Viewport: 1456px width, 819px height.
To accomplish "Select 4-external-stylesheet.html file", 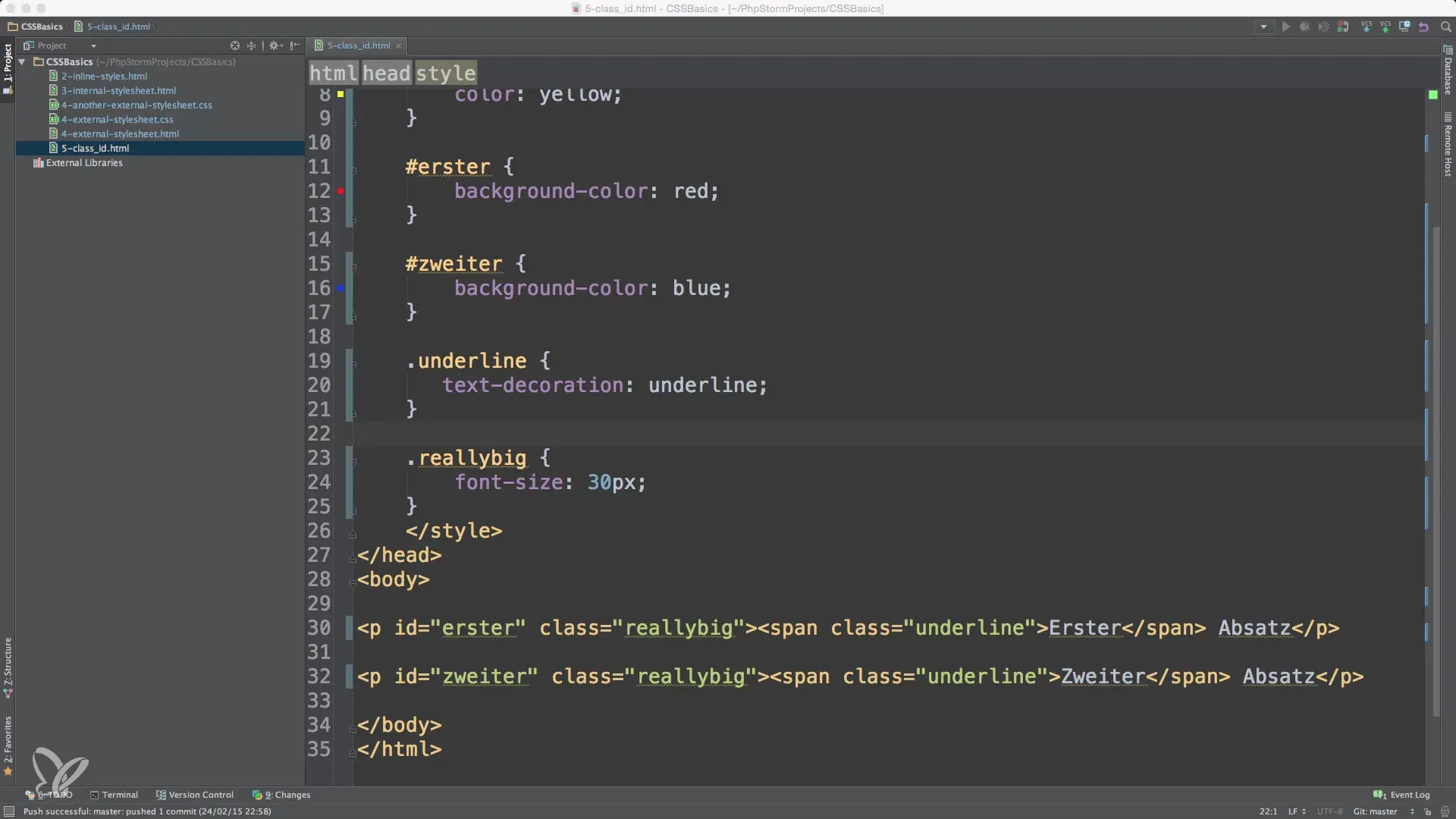I will (120, 133).
